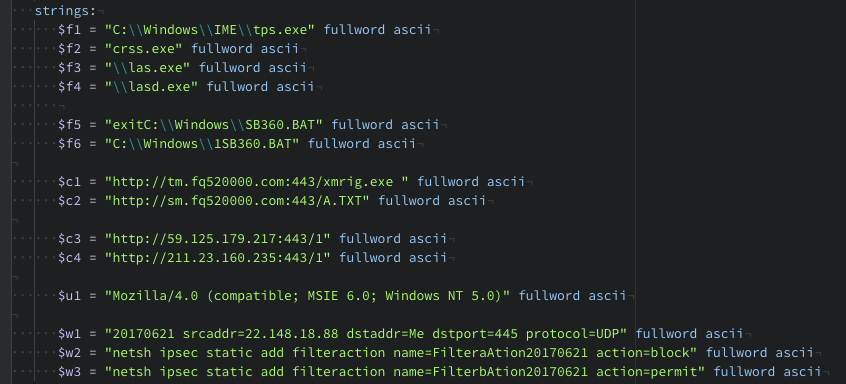Viewport: 846px width, 384px height.
Task: Click the exitC SB360.BAT string
Action: pyautogui.click(x=214, y=125)
